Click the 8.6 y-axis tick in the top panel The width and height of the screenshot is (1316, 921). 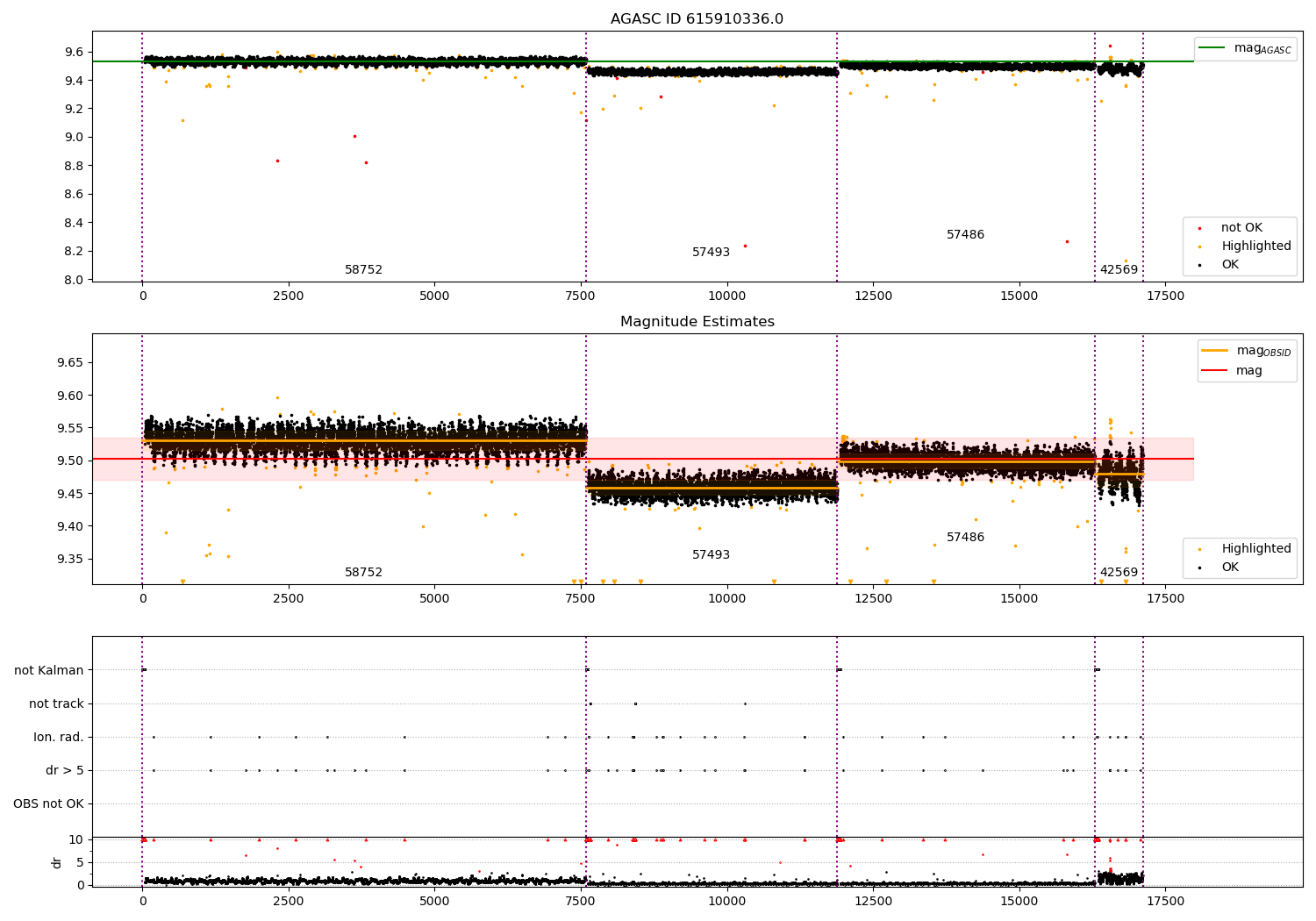pyautogui.click(x=74, y=195)
